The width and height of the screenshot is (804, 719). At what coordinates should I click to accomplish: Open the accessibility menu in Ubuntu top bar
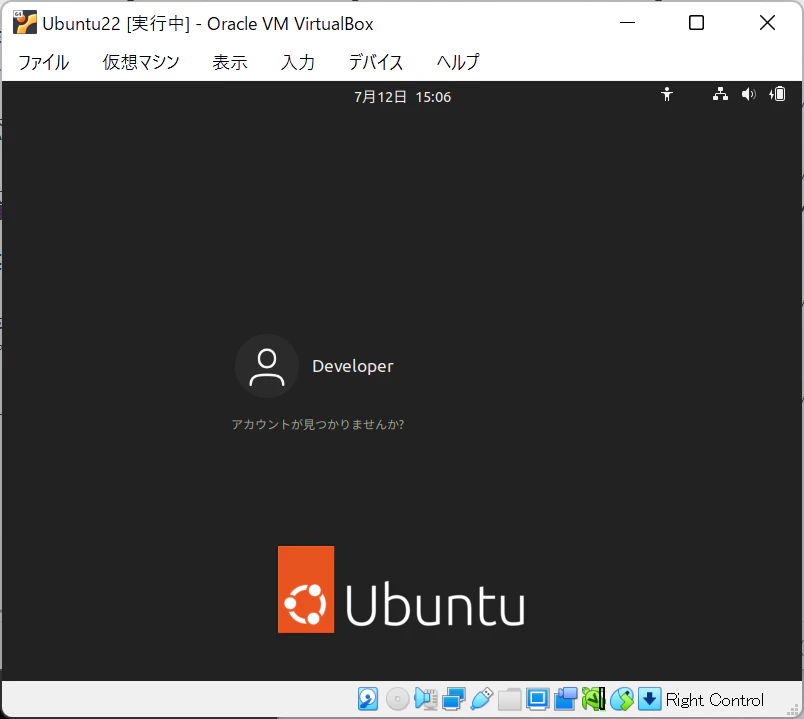tap(667, 94)
